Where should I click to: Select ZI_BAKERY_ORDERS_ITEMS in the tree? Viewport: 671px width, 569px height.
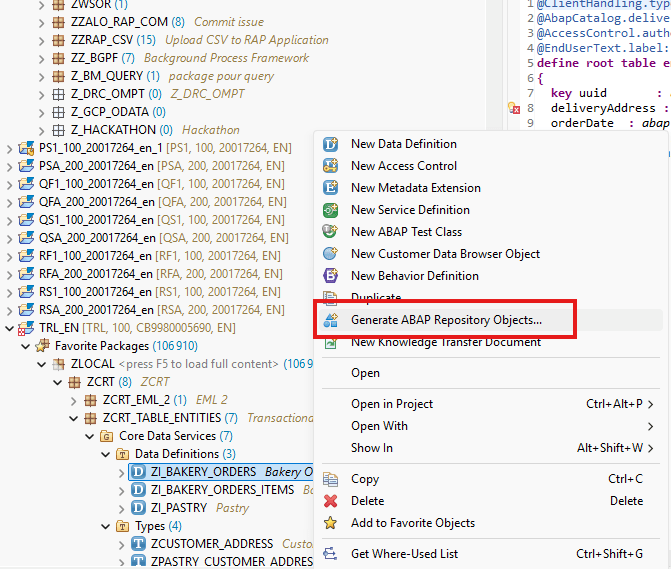point(224,490)
